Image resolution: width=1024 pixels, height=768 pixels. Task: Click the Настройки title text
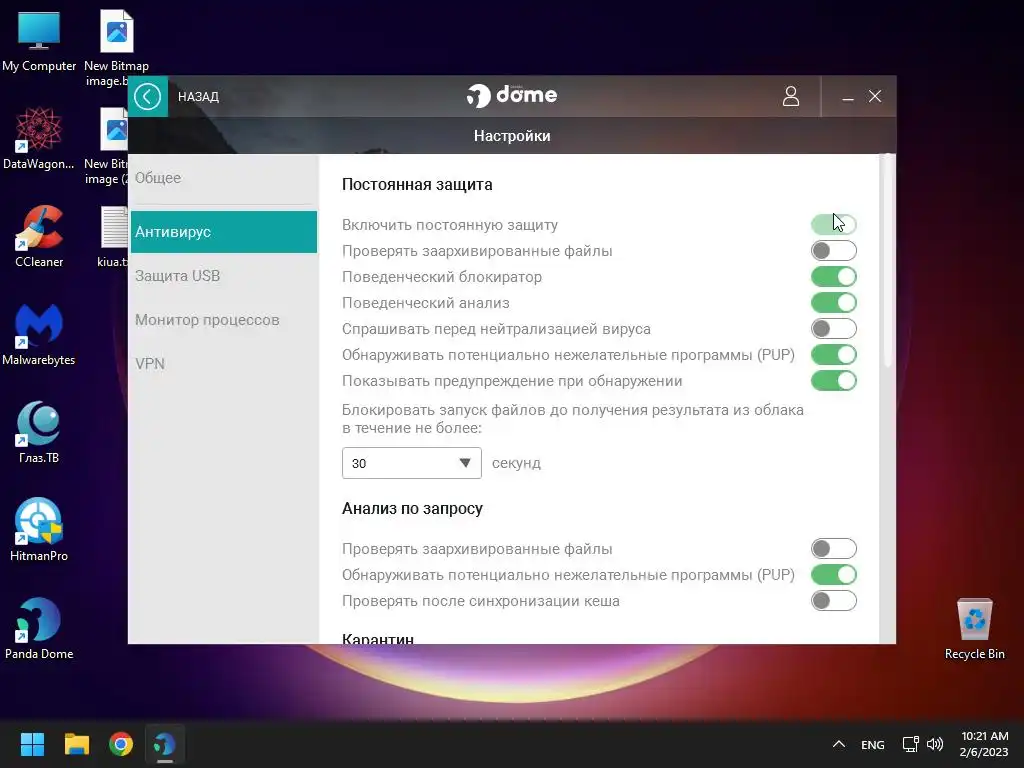coord(512,136)
